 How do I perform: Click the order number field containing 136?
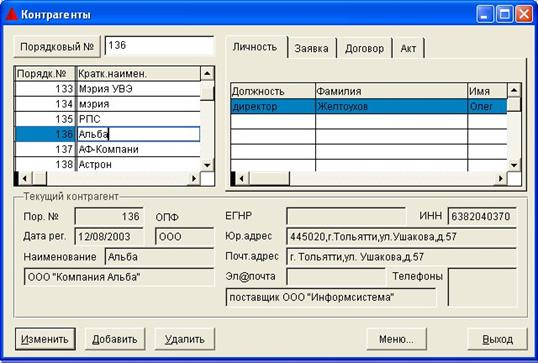(159, 45)
